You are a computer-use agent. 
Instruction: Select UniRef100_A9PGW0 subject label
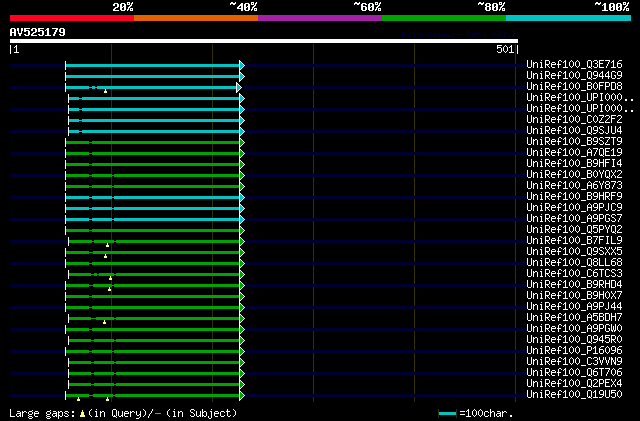(x=574, y=329)
